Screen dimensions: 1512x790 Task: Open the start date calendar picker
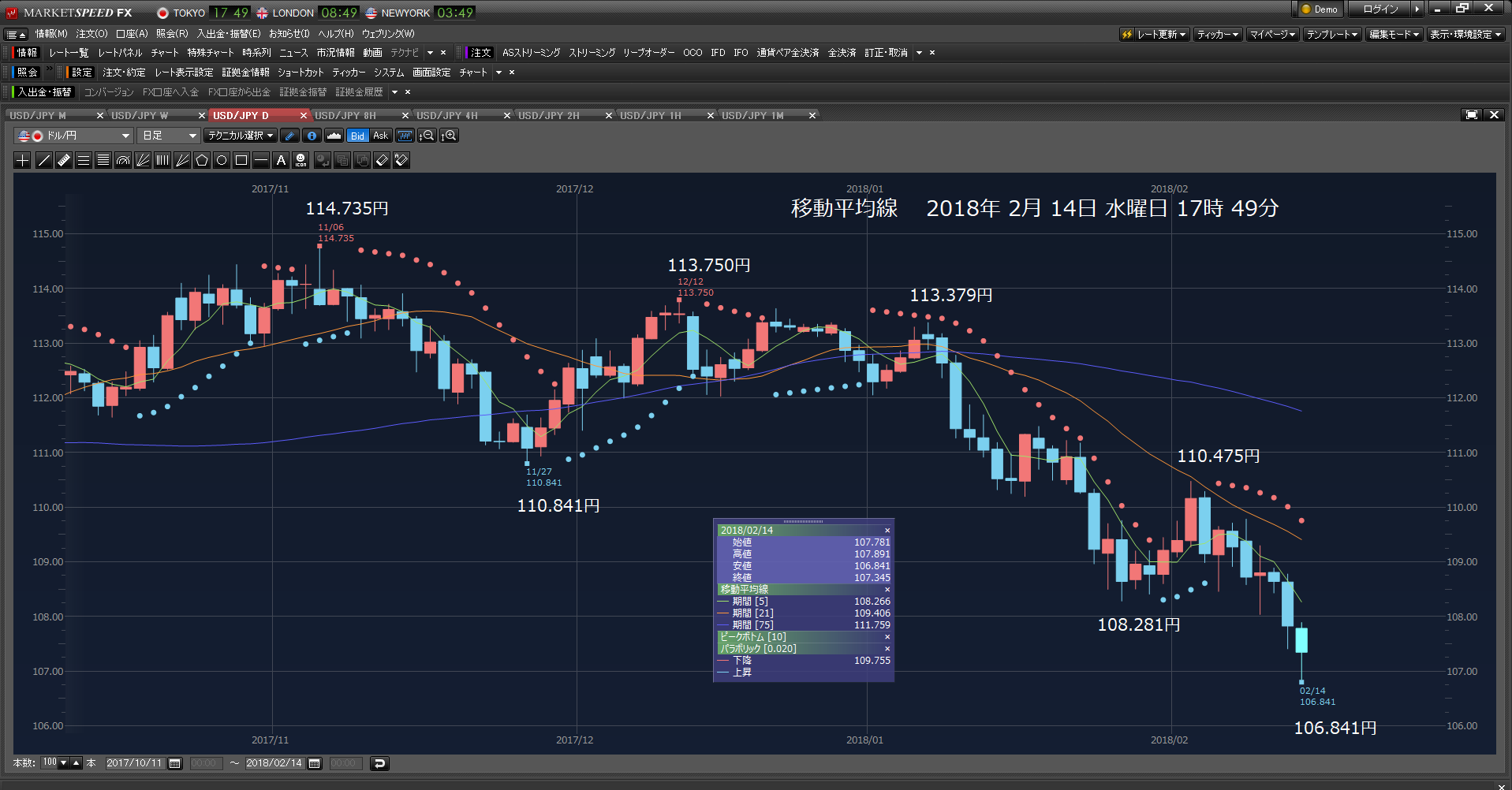pyautogui.click(x=175, y=763)
